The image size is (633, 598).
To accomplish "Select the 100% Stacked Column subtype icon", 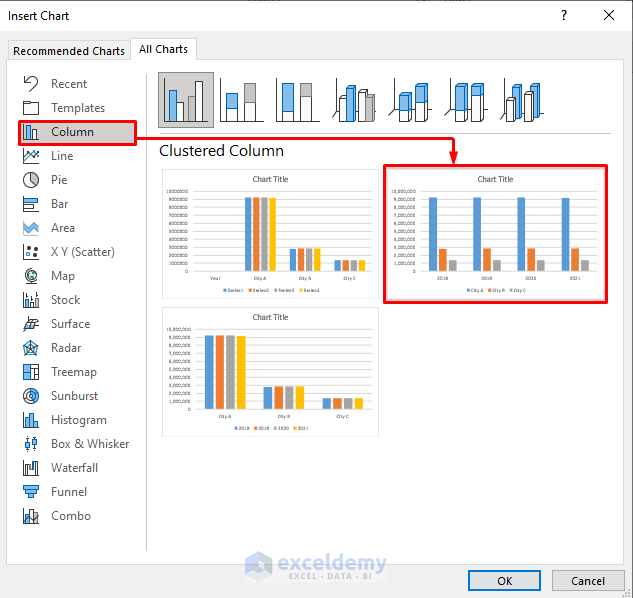I will click(298, 101).
